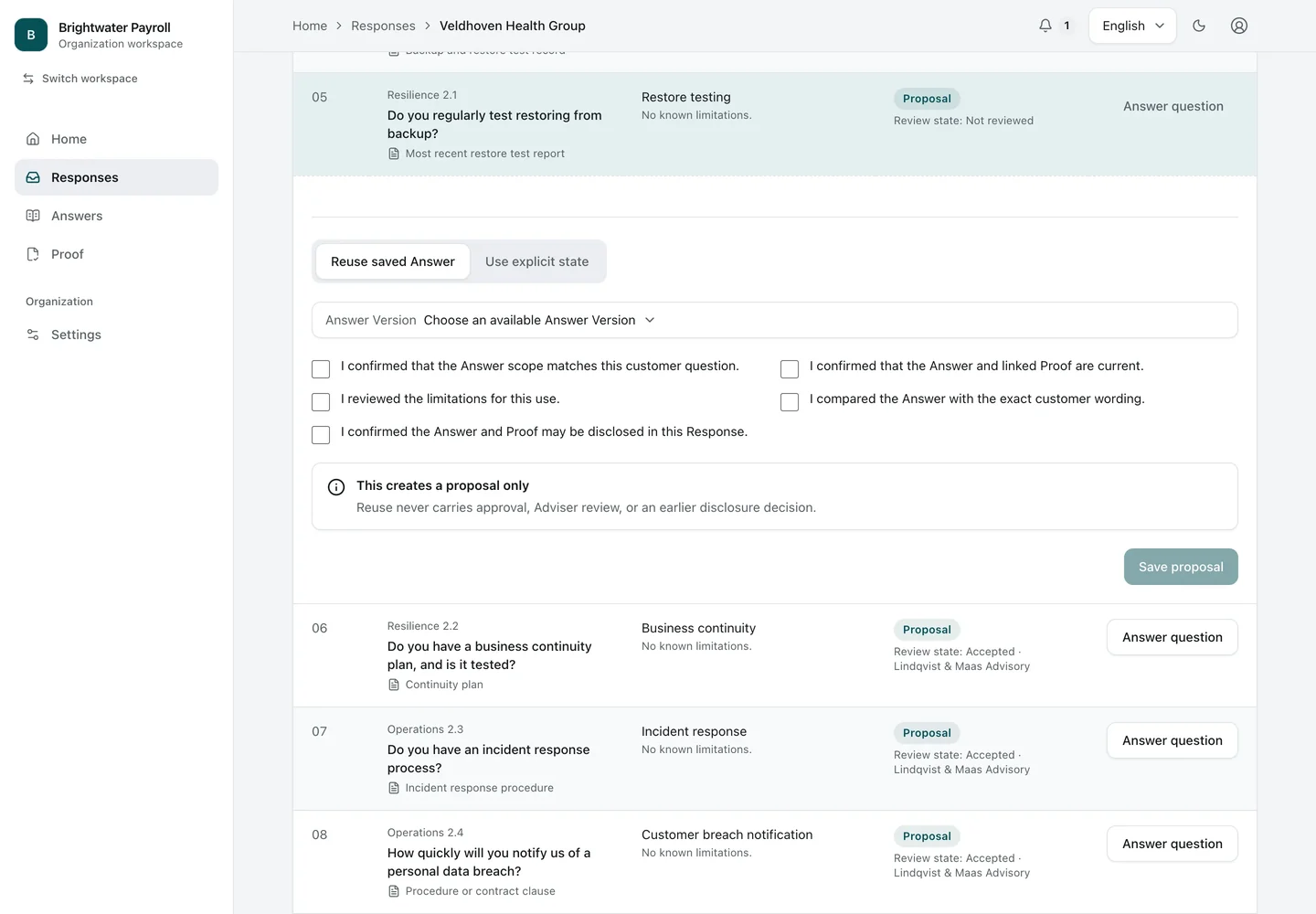The height and width of the screenshot is (914, 1316).
Task: Click the "Veldhoven Health Group" breadcrumb title
Action: 513,26
